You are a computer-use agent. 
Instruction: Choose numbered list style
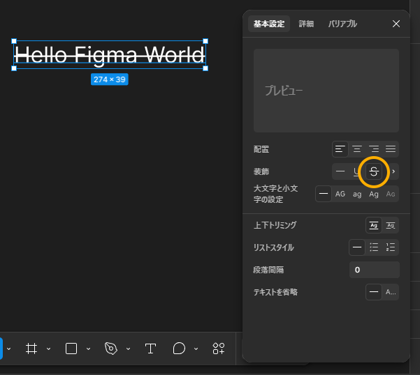(390, 247)
